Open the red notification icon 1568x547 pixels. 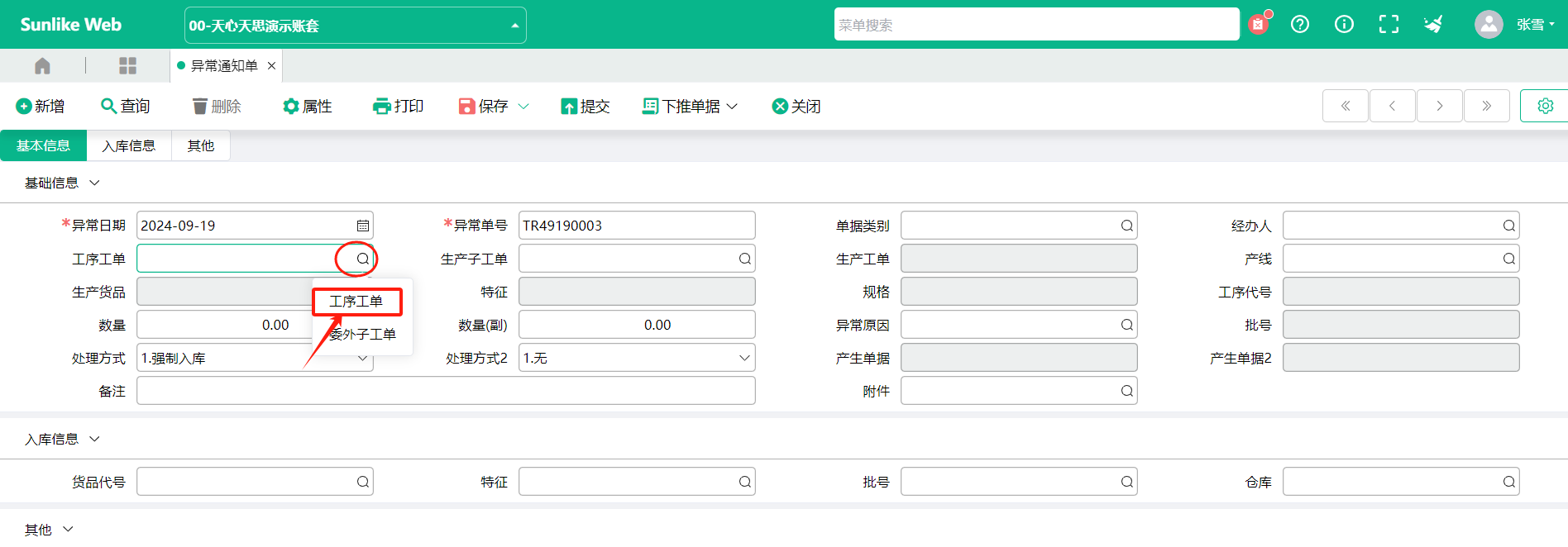click(x=1258, y=24)
